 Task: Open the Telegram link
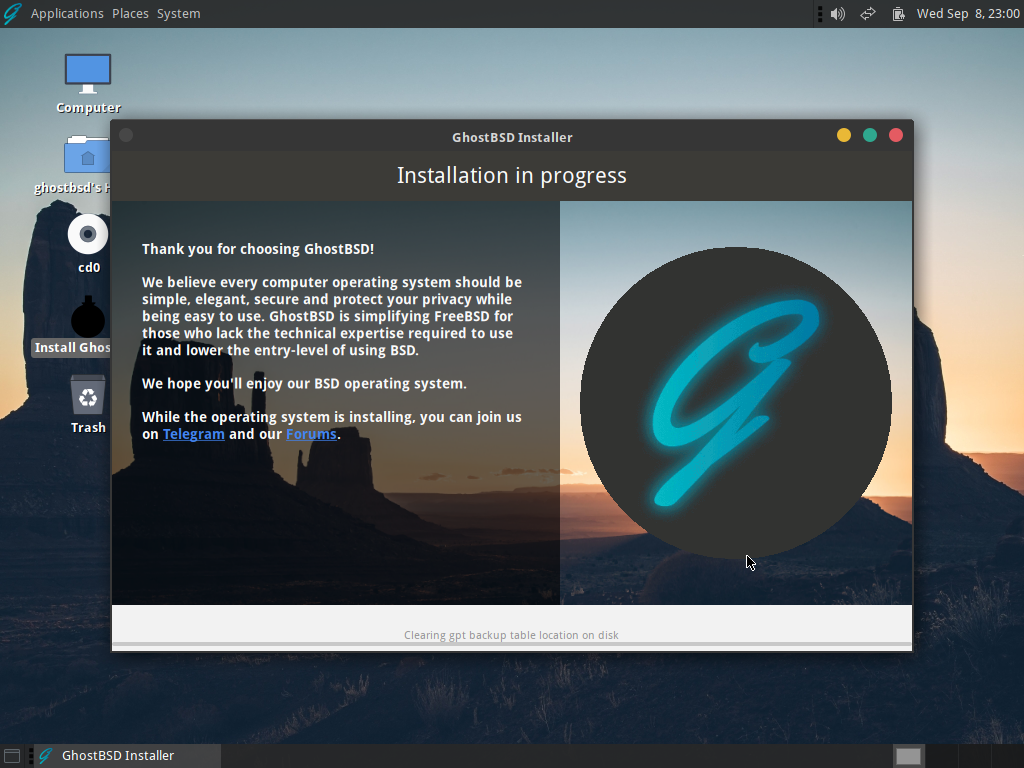193,434
